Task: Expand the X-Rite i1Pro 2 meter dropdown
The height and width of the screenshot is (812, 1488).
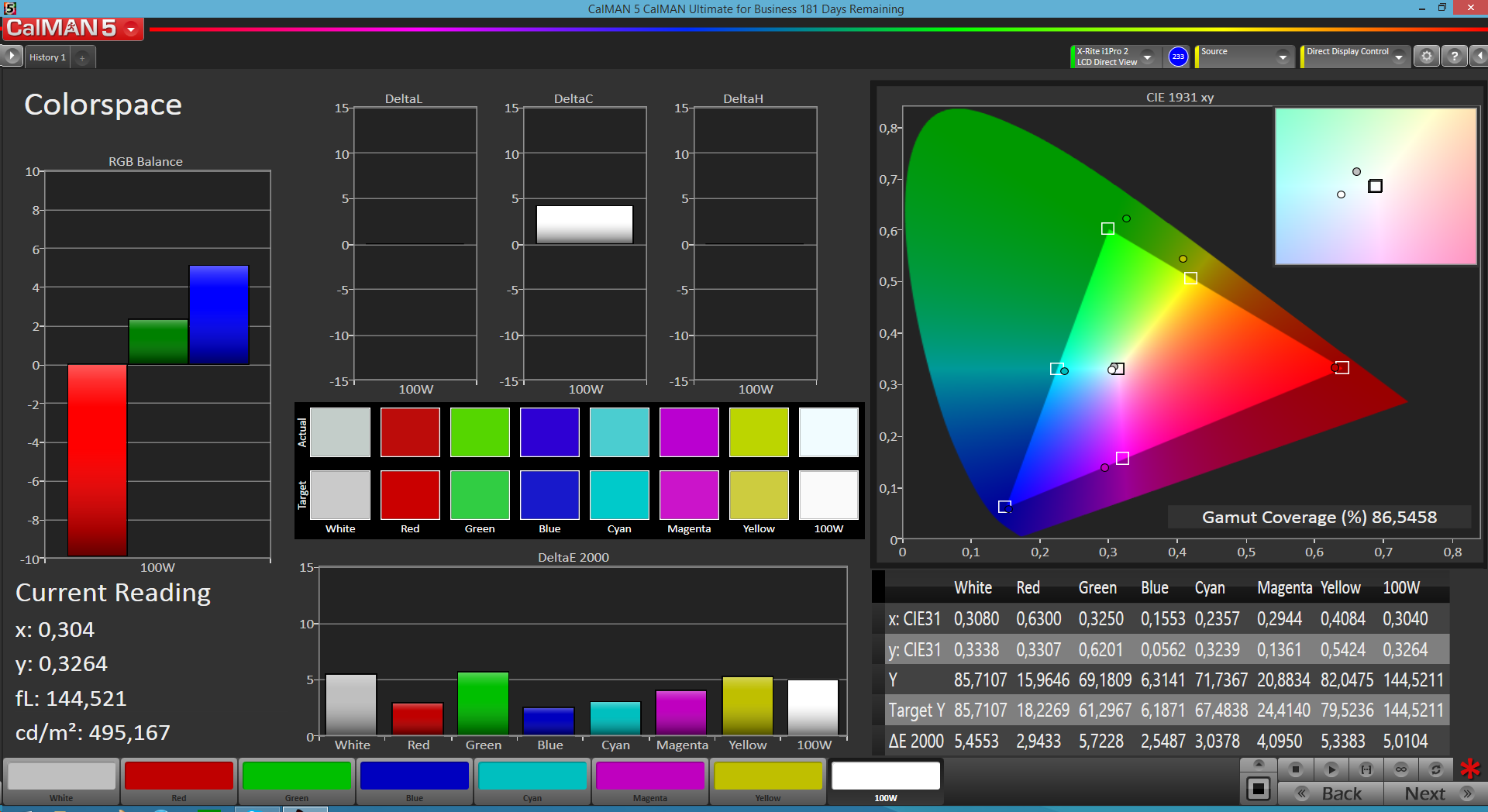Action: [x=1148, y=57]
